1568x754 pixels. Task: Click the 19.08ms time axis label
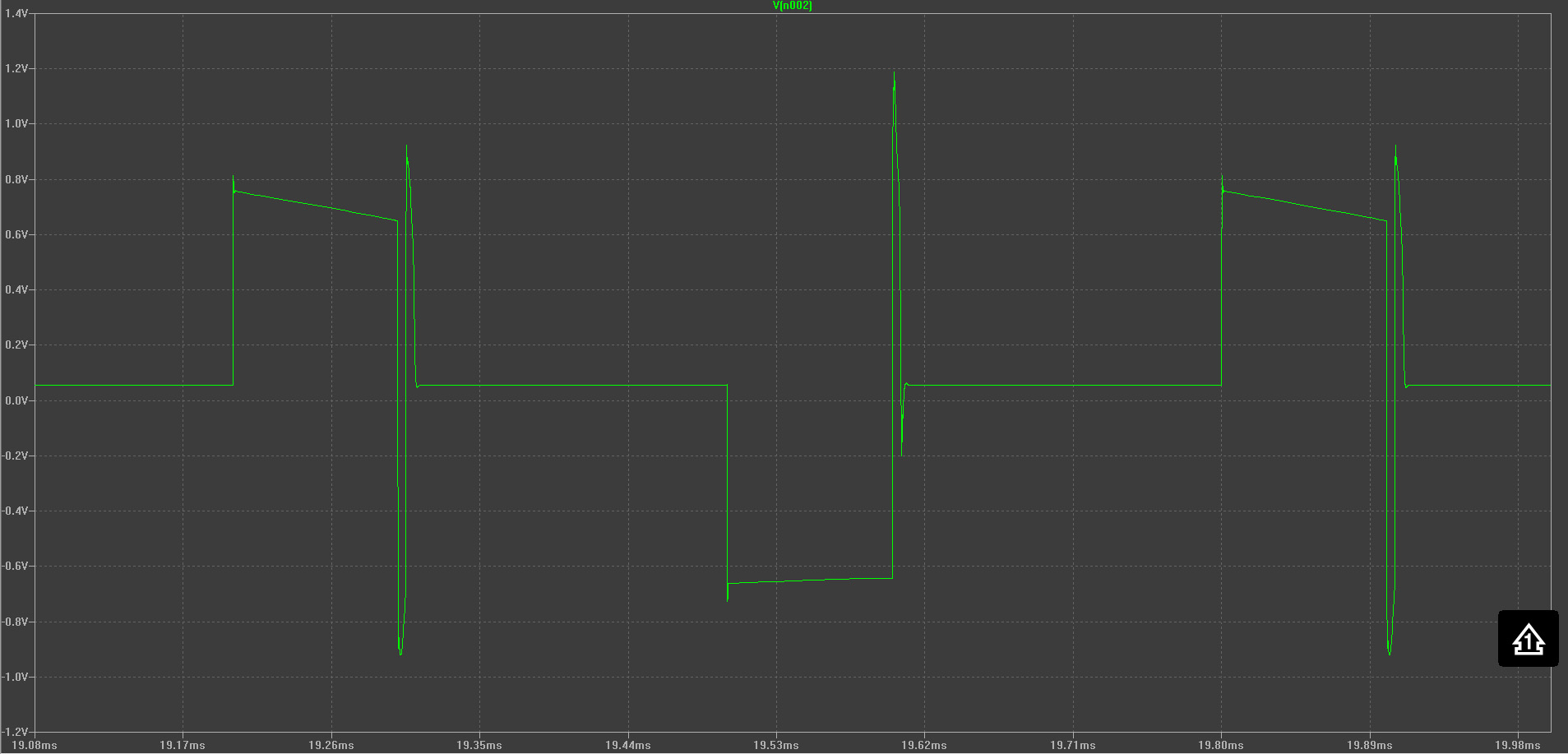click(35, 745)
